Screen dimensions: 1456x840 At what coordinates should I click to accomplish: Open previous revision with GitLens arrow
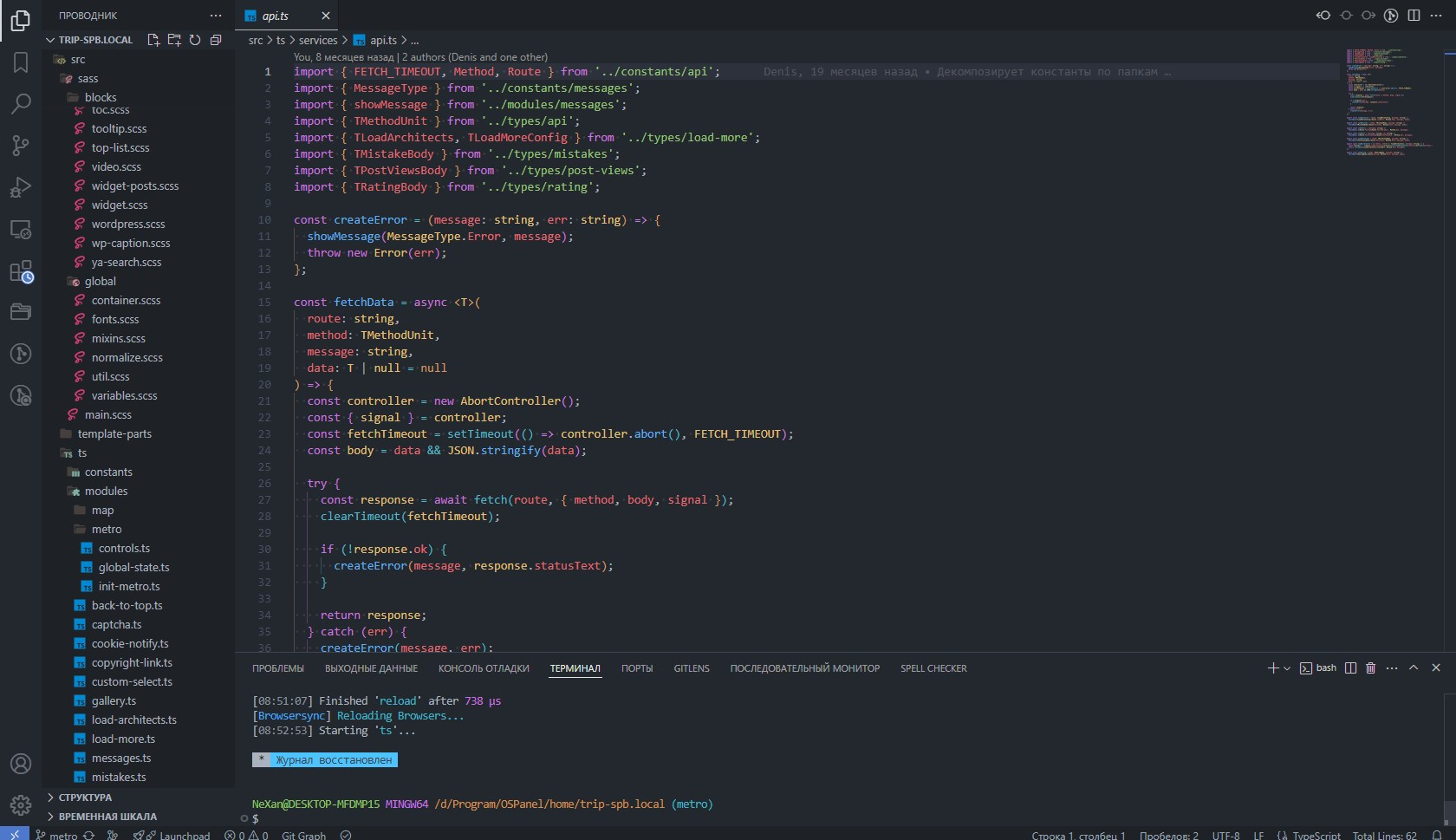click(x=1323, y=16)
